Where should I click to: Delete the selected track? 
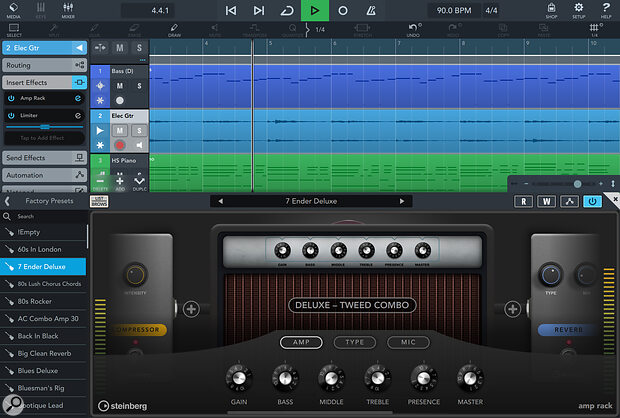click(x=100, y=183)
